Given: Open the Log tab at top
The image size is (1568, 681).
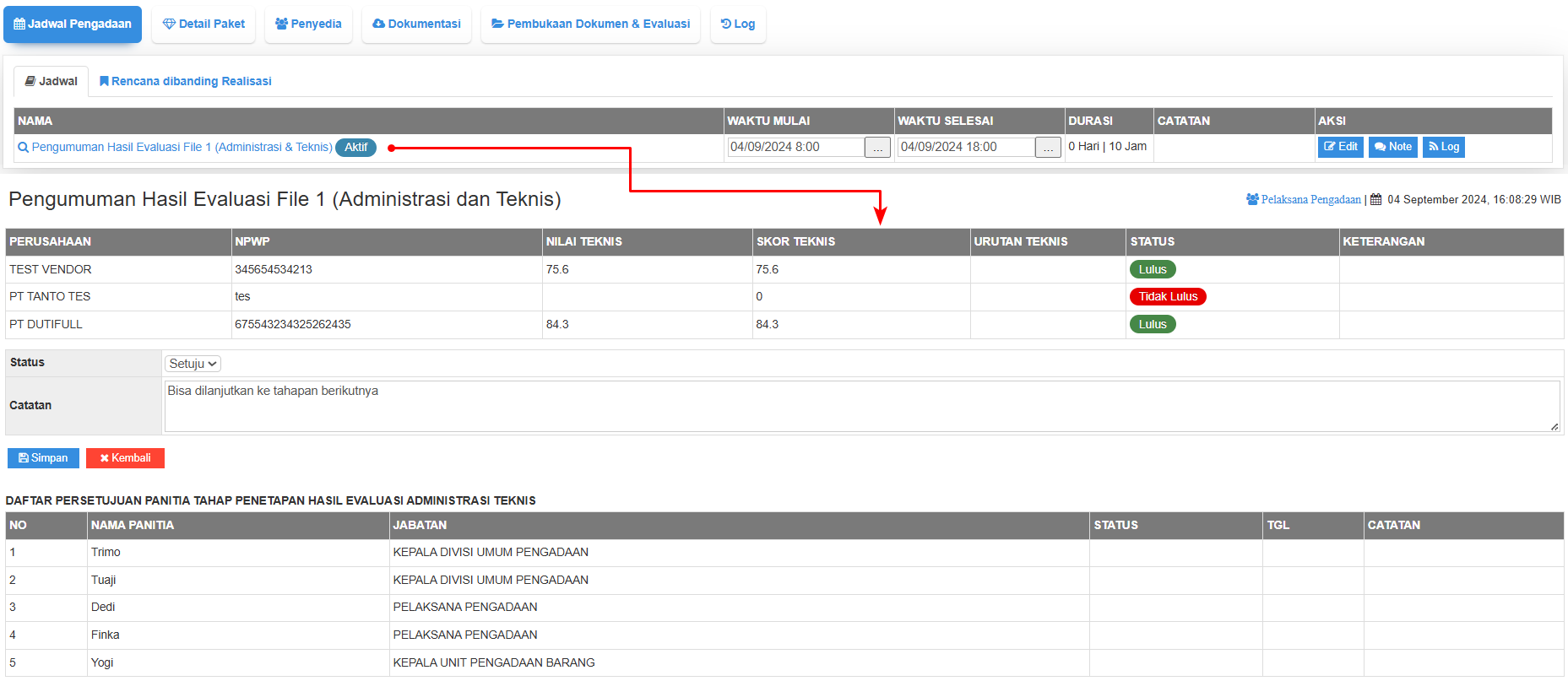Looking at the screenshot, I should point(738,24).
